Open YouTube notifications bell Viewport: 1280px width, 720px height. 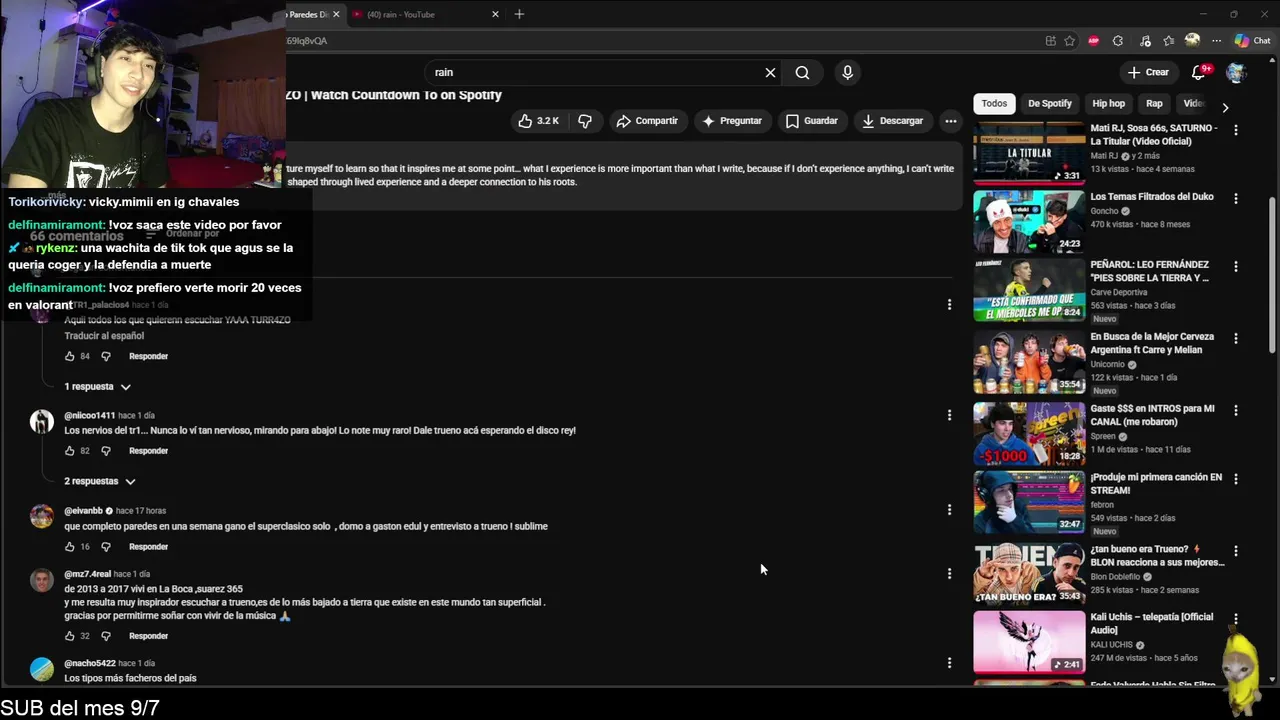(1199, 72)
